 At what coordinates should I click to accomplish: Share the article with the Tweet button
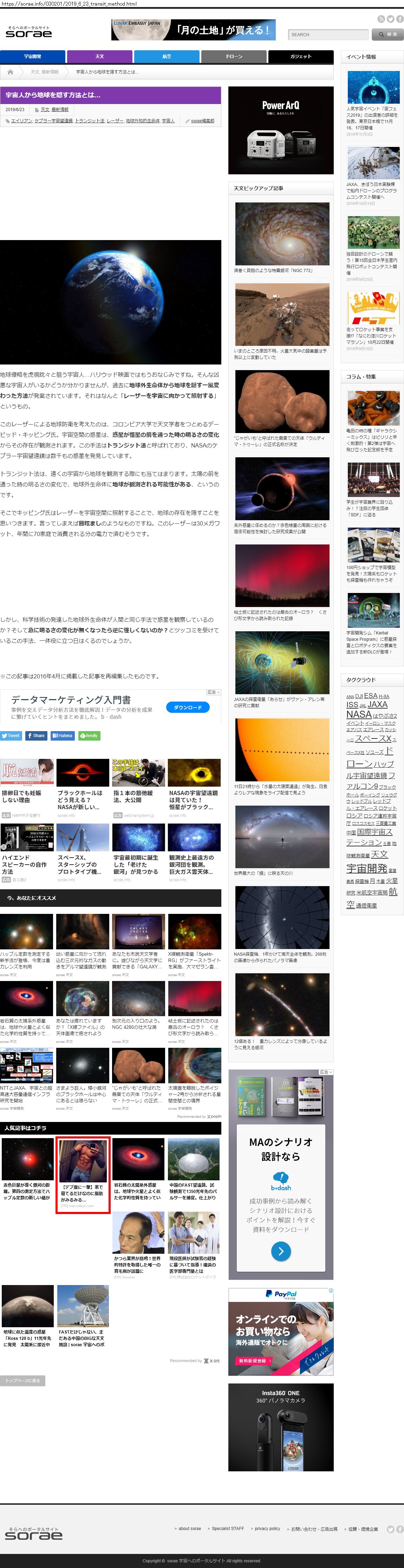tap(11, 735)
